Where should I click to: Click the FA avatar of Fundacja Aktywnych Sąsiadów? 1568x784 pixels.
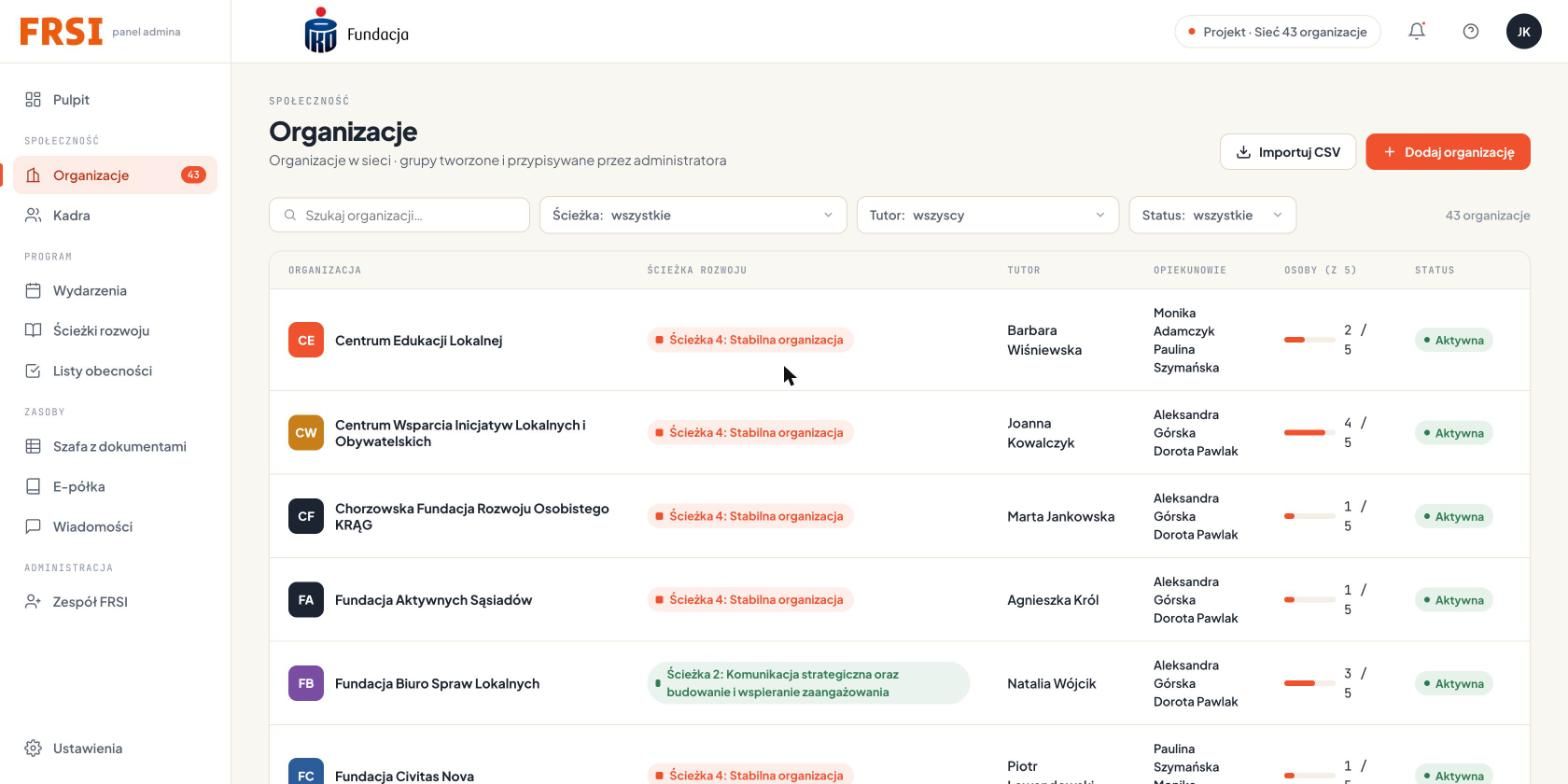point(306,600)
